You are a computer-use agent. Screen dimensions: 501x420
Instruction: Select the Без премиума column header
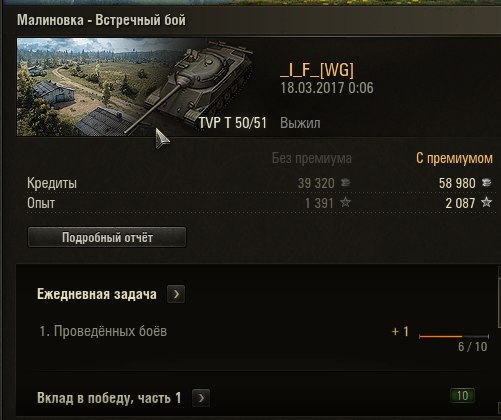[x=312, y=158]
